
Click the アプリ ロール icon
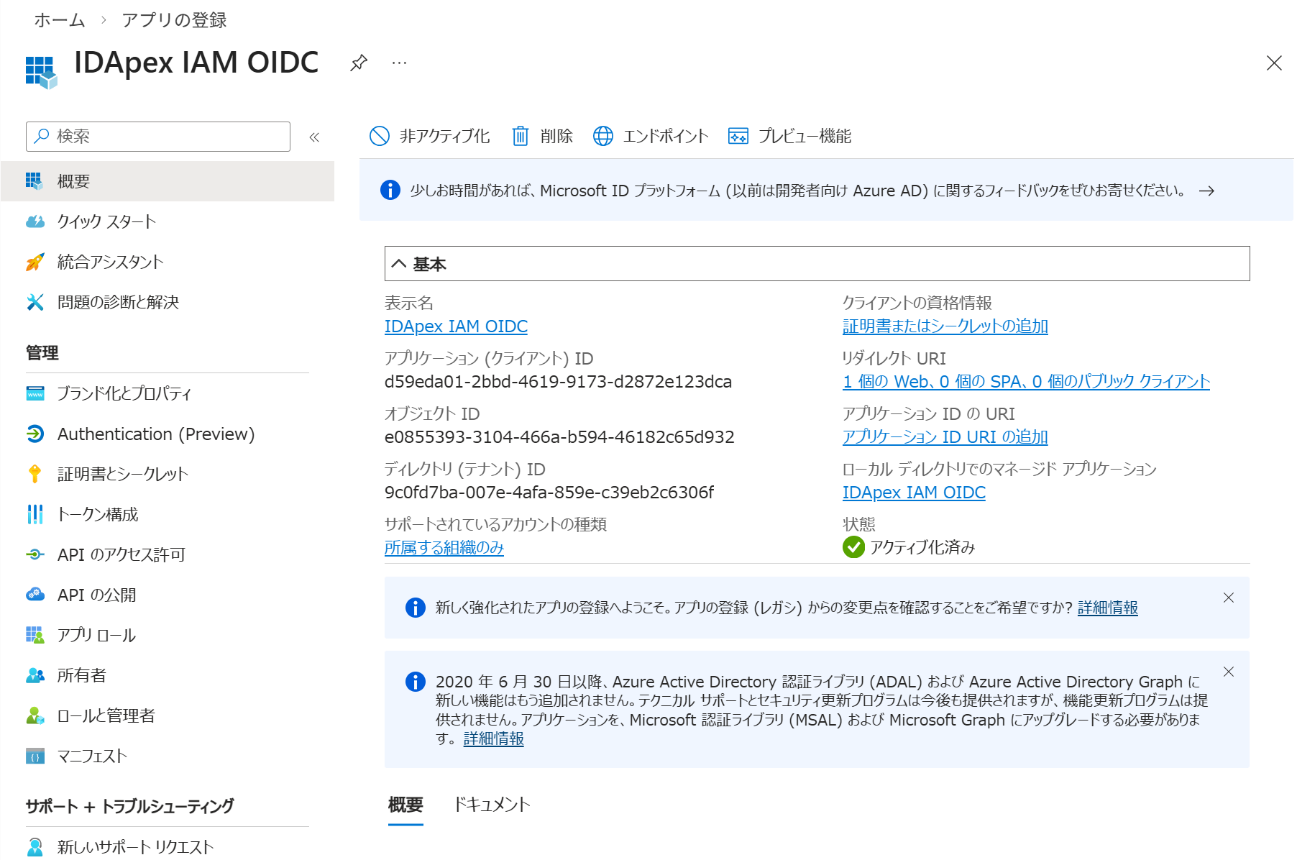click(x=35, y=635)
